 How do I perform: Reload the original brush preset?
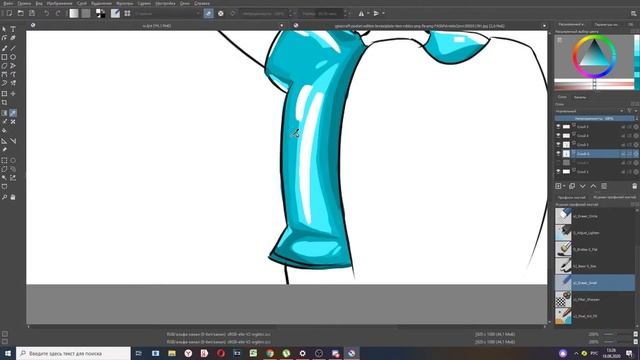tap(233, 13)
